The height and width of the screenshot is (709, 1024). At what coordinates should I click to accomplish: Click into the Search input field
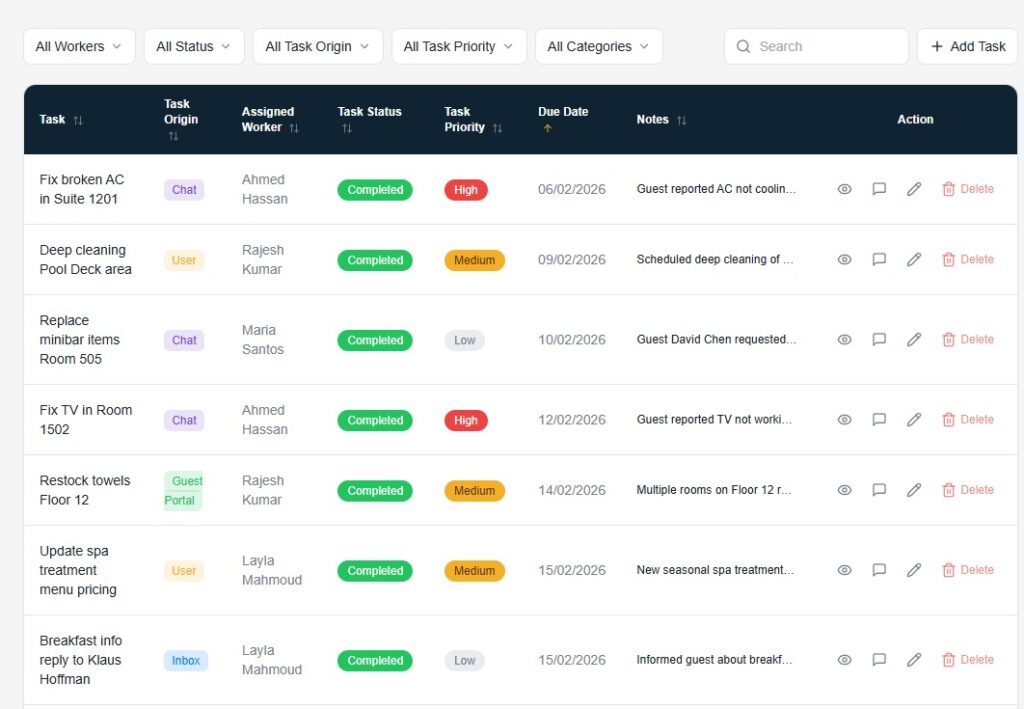[x=825, y=46]
